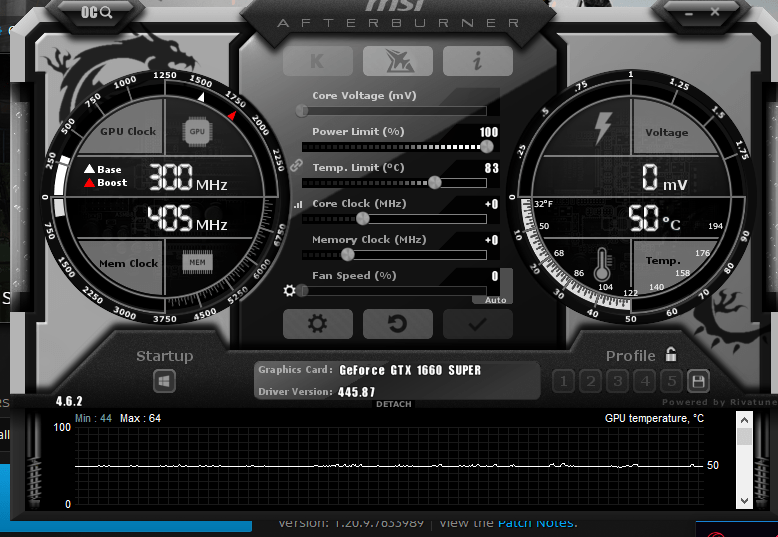Click the GPU temperature graph label
Image resolution: width=778 pixels, height=537 pixels.
654,418
